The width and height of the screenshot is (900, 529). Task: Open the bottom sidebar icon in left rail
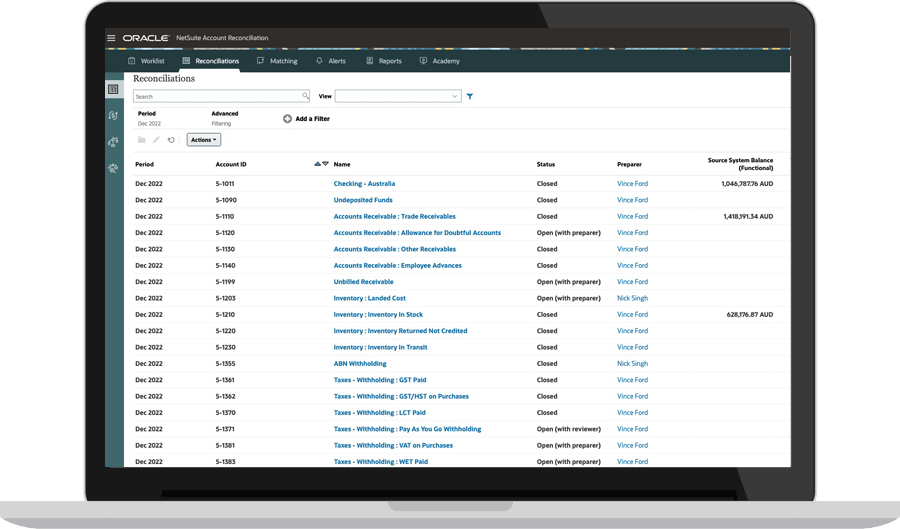click(113, 168)
